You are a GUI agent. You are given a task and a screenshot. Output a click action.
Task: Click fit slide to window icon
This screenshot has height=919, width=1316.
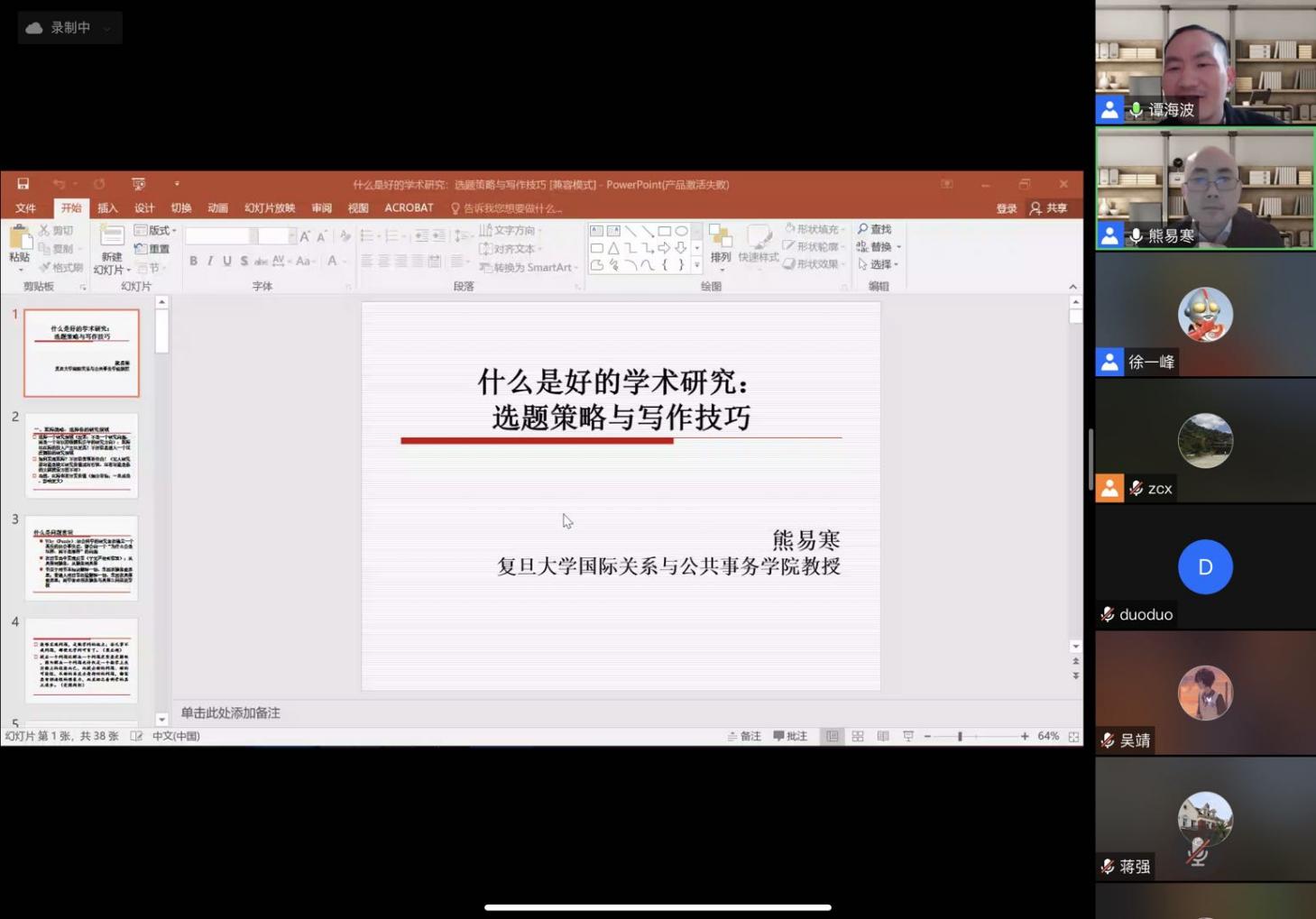1073,736
